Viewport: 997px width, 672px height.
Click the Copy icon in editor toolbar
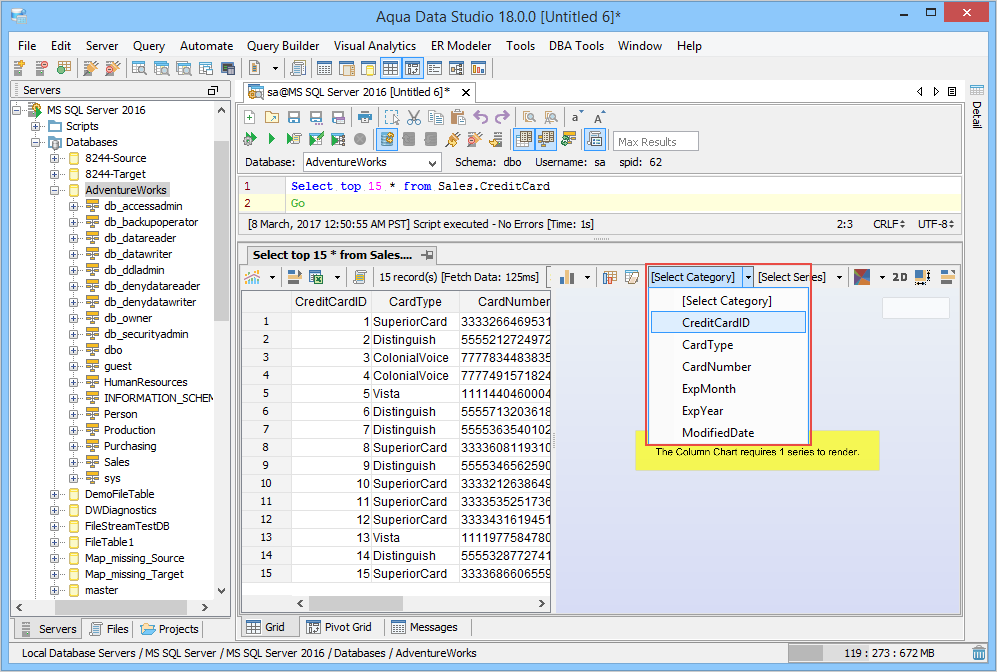click(x=436, y=118)
